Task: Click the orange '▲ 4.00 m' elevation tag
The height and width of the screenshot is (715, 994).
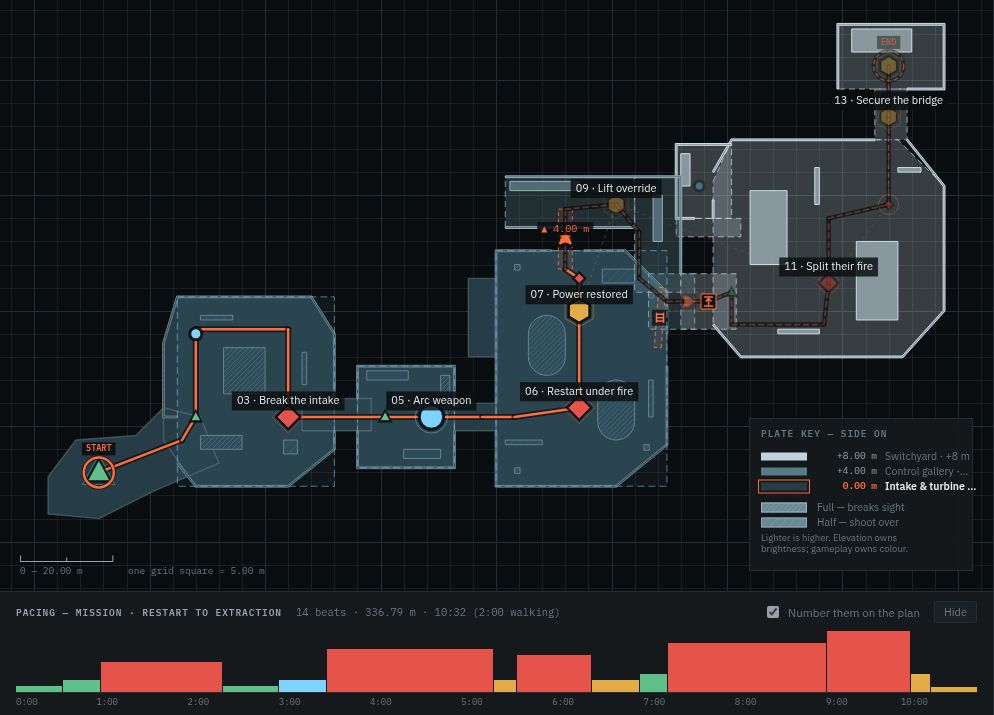Action: pyautogui.click(x=565, y=229)
